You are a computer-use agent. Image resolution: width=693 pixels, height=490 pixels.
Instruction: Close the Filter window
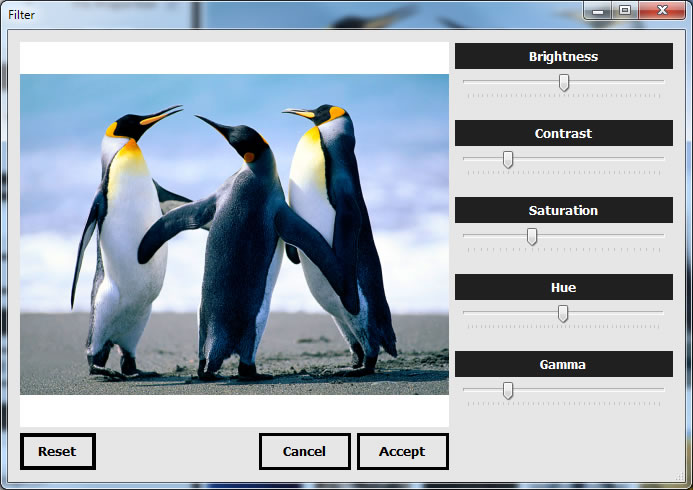(662, 11)
